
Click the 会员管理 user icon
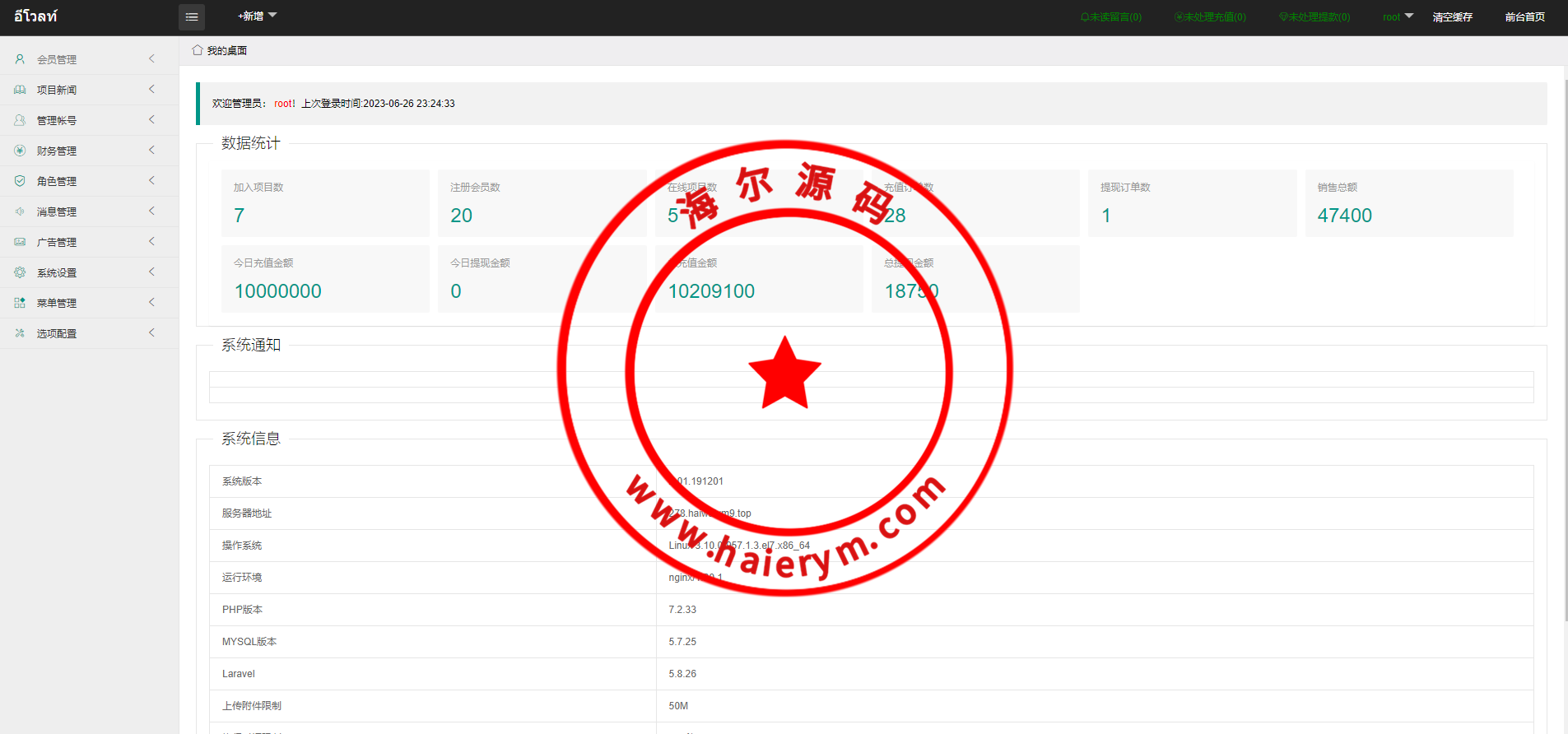20,59
